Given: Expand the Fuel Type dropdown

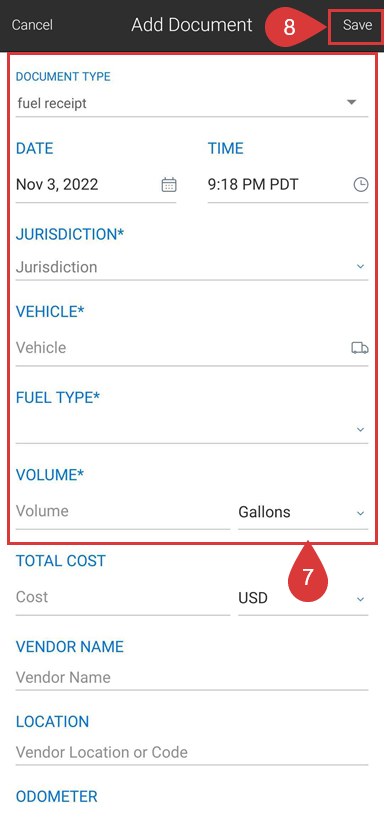Looking at the screenshot, I should pyautogui.click(x=192, y=429).
